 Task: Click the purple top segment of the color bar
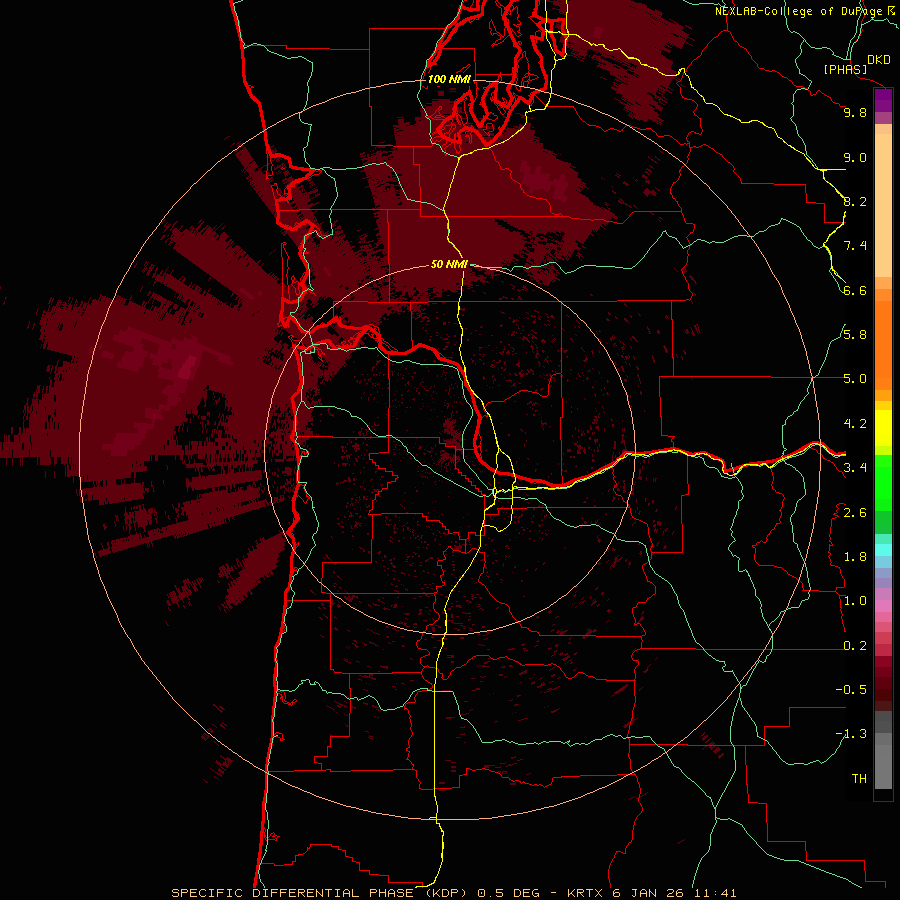(x=883, y=100)
